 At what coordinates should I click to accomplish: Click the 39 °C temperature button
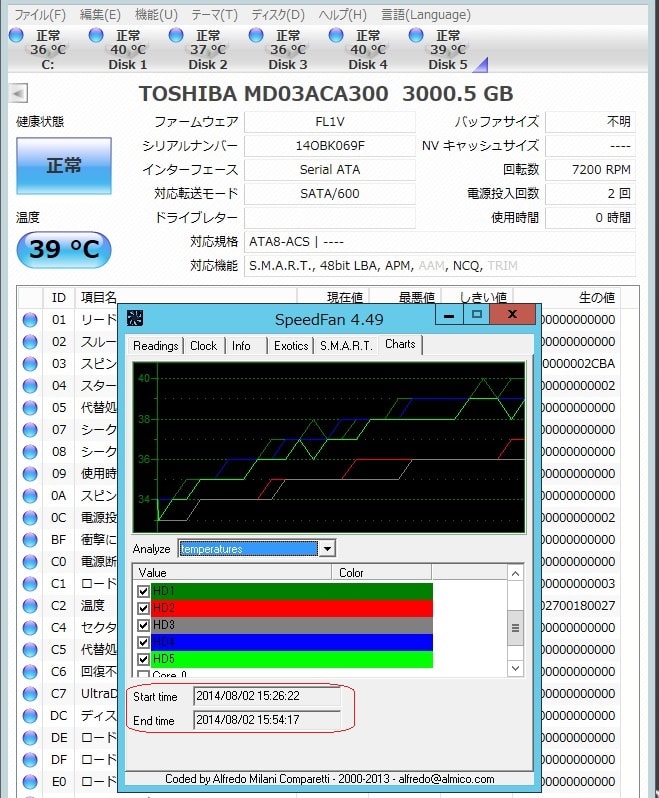[64, 249]
